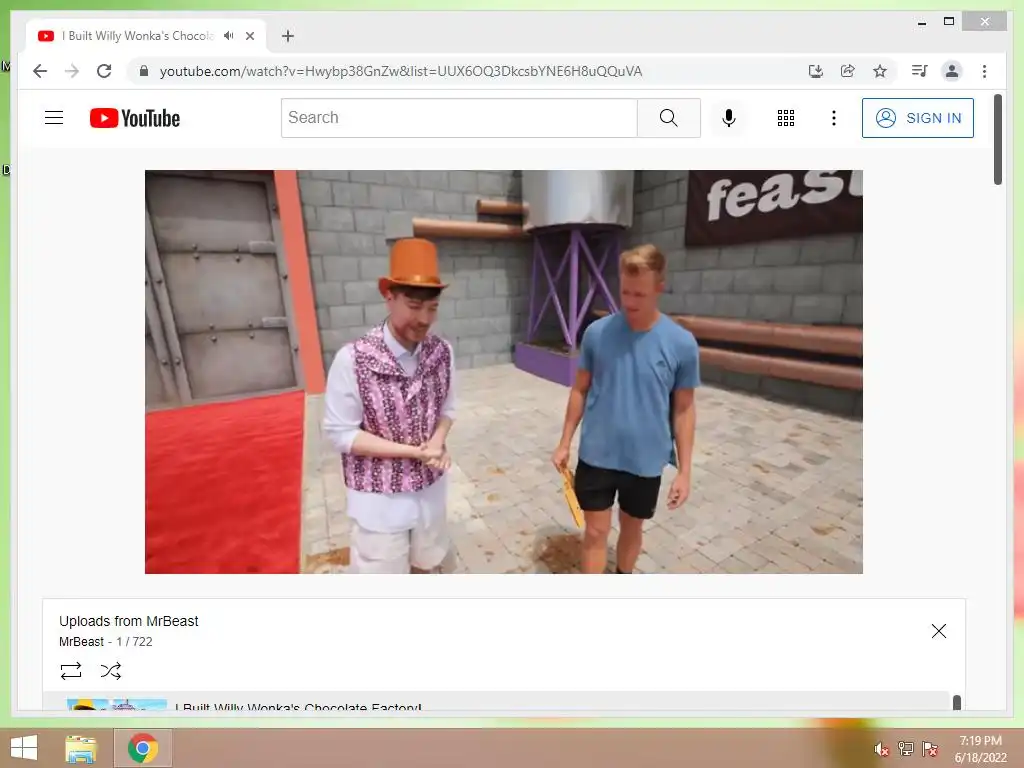Focus the YouTube Search box
The image size is (1024, 768).
(x=459, y=118)
